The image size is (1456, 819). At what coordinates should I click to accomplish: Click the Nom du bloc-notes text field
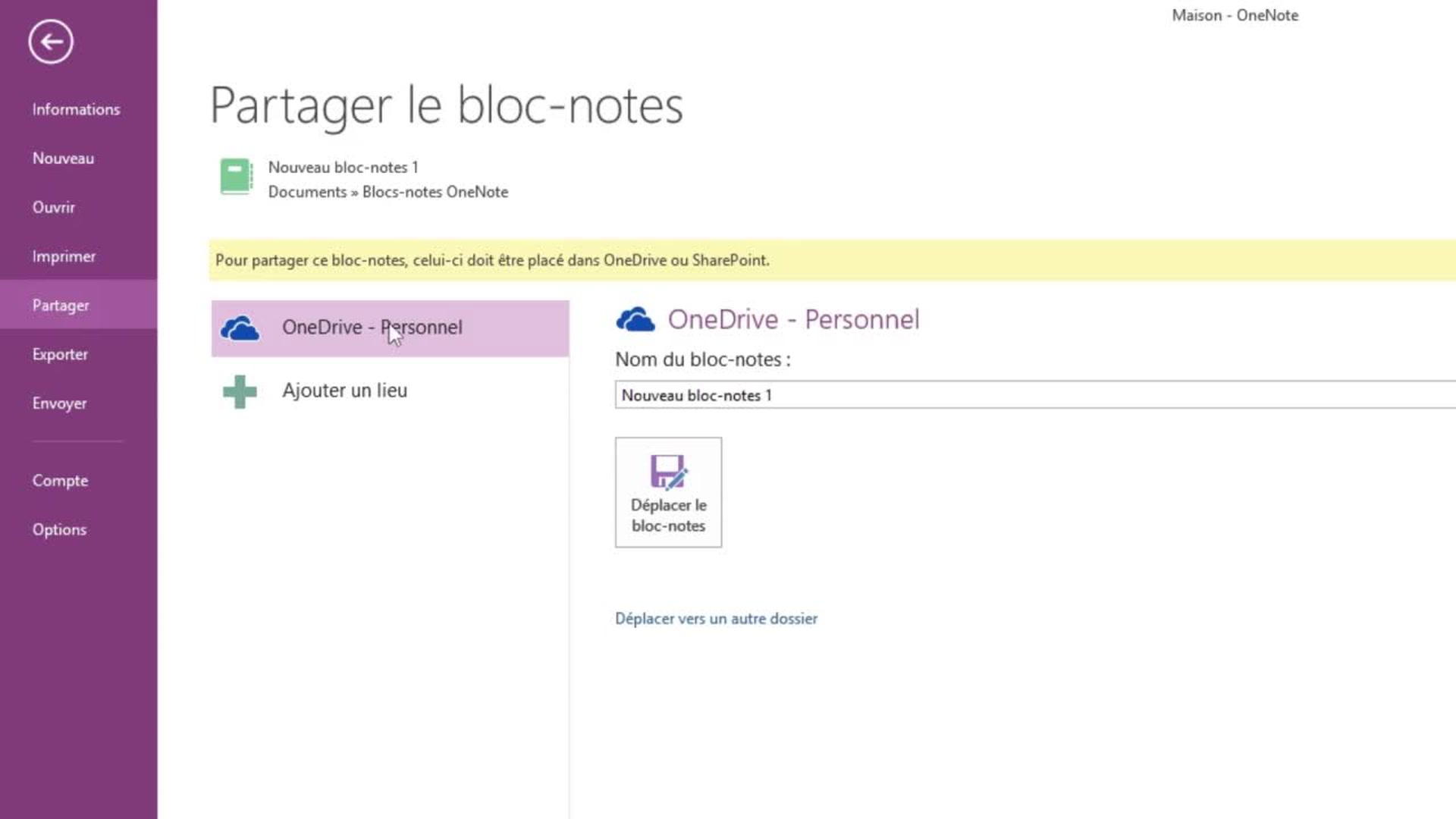coord(1031,395)
